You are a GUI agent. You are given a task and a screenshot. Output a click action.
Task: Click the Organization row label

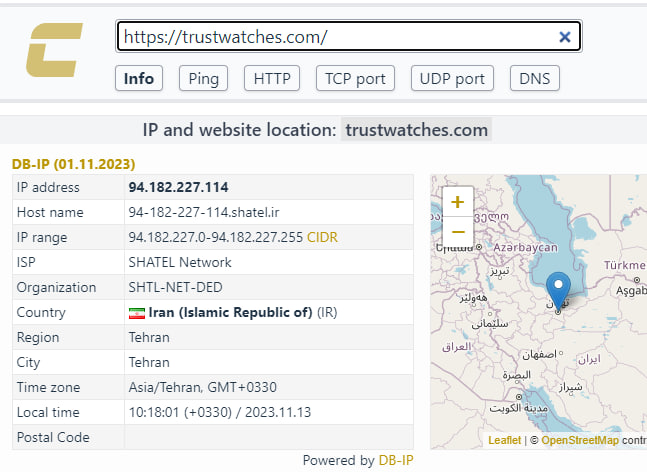point(57,288)
